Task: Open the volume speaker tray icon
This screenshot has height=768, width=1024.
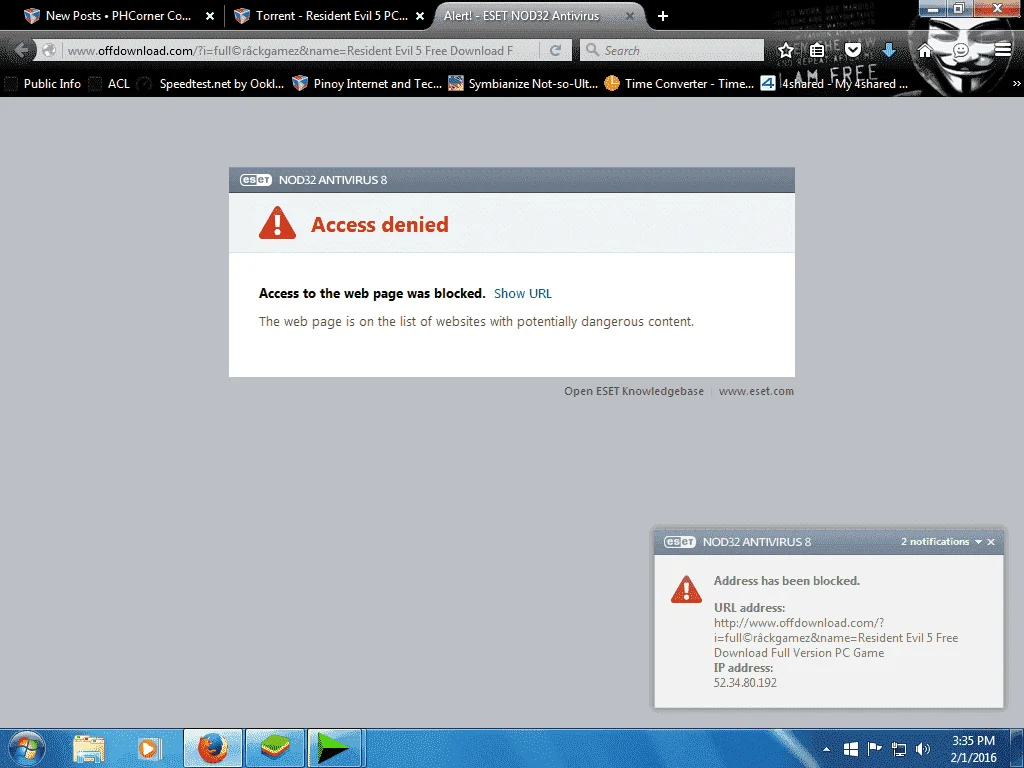Action: pyautogui.click(x=923, y=749)
